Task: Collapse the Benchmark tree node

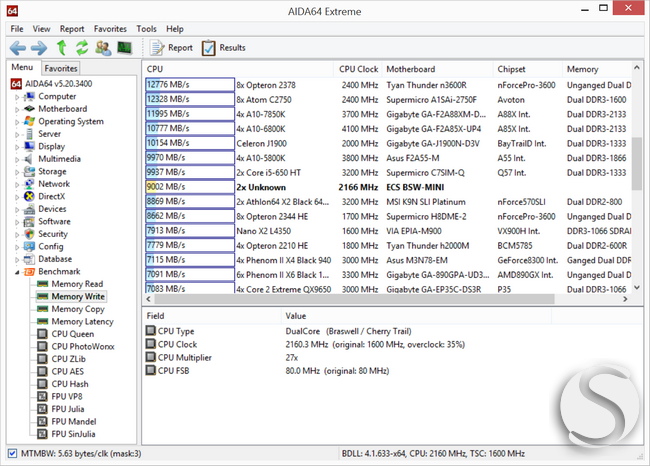Action: [17, 272]
